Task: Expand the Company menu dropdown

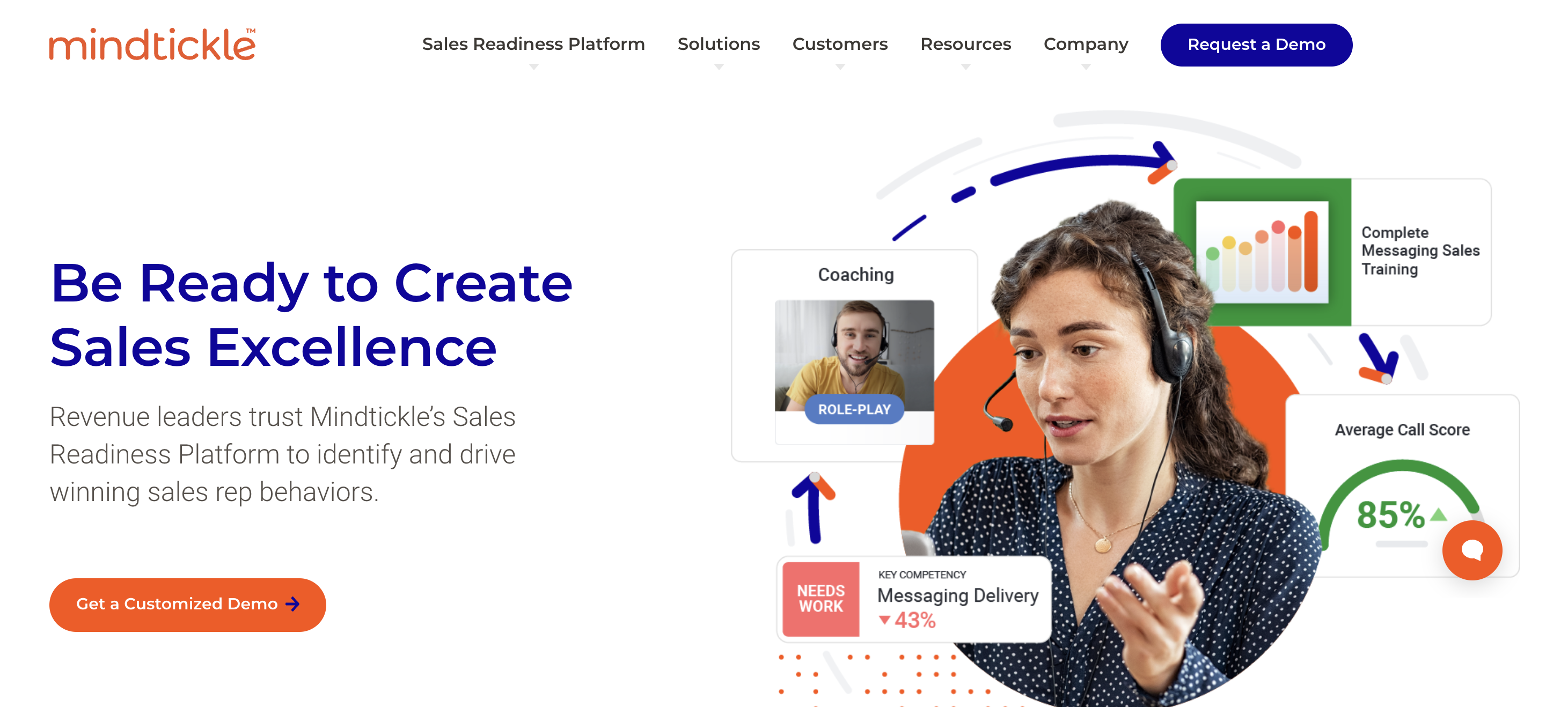Action: (1086, 44)
